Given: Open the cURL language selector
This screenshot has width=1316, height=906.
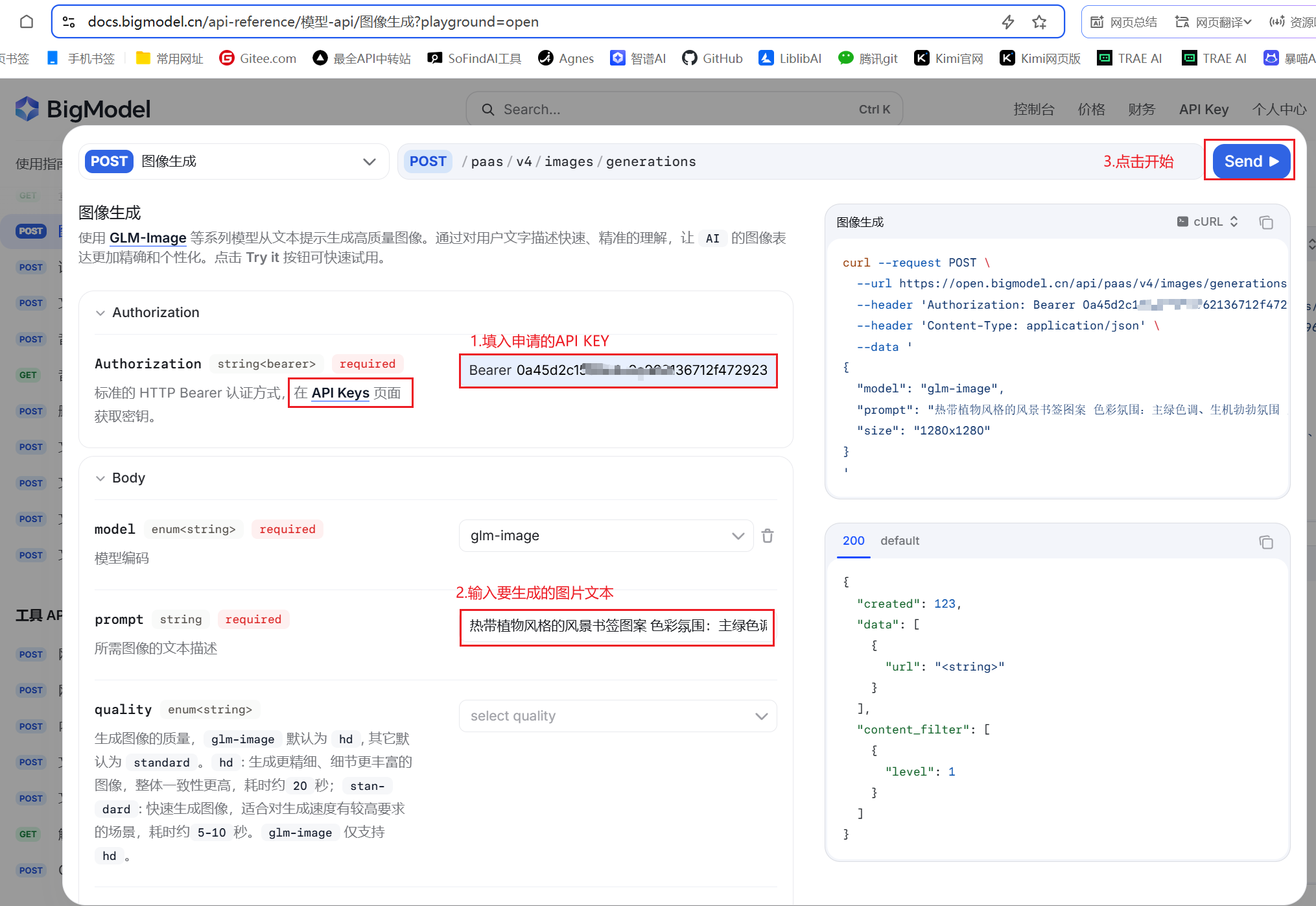Looking at the screenshot, I should click(1208, 222).
